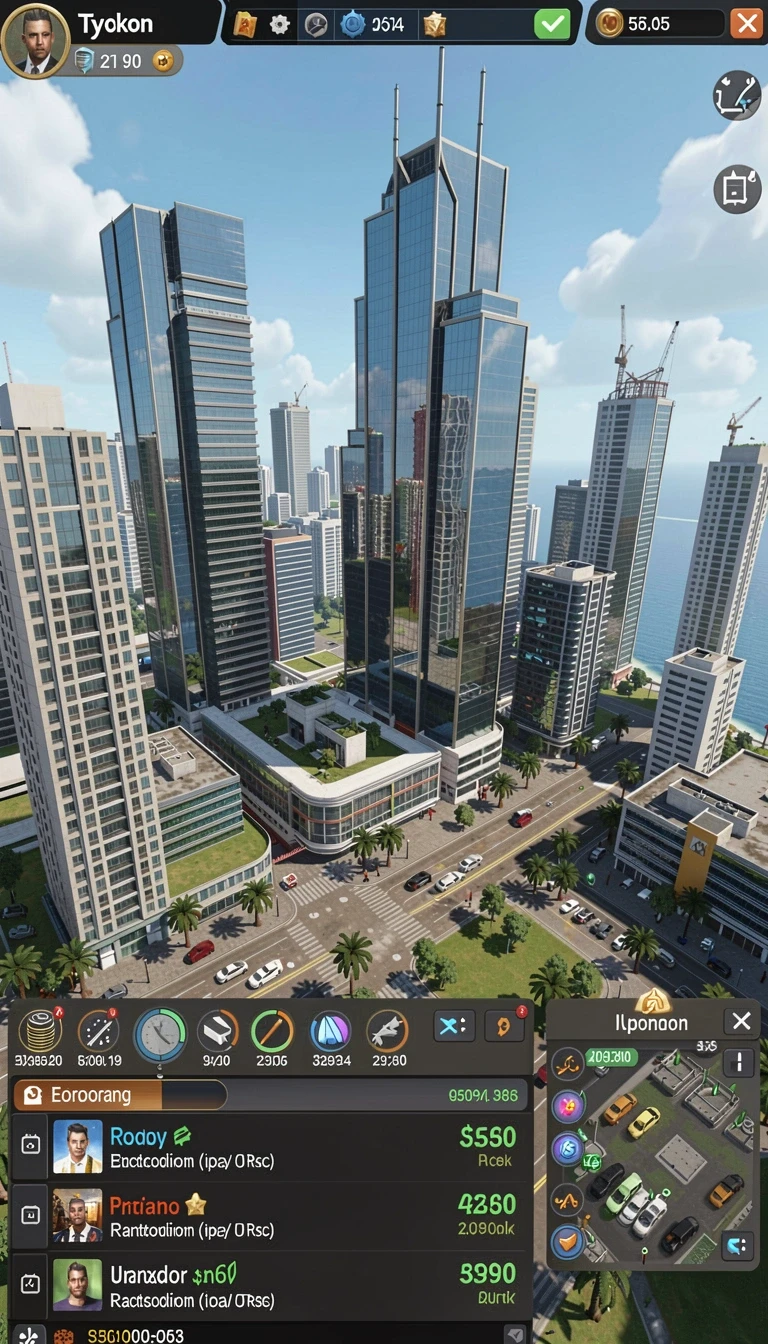Open the Tyokon player avatar profile

(35, 39)
